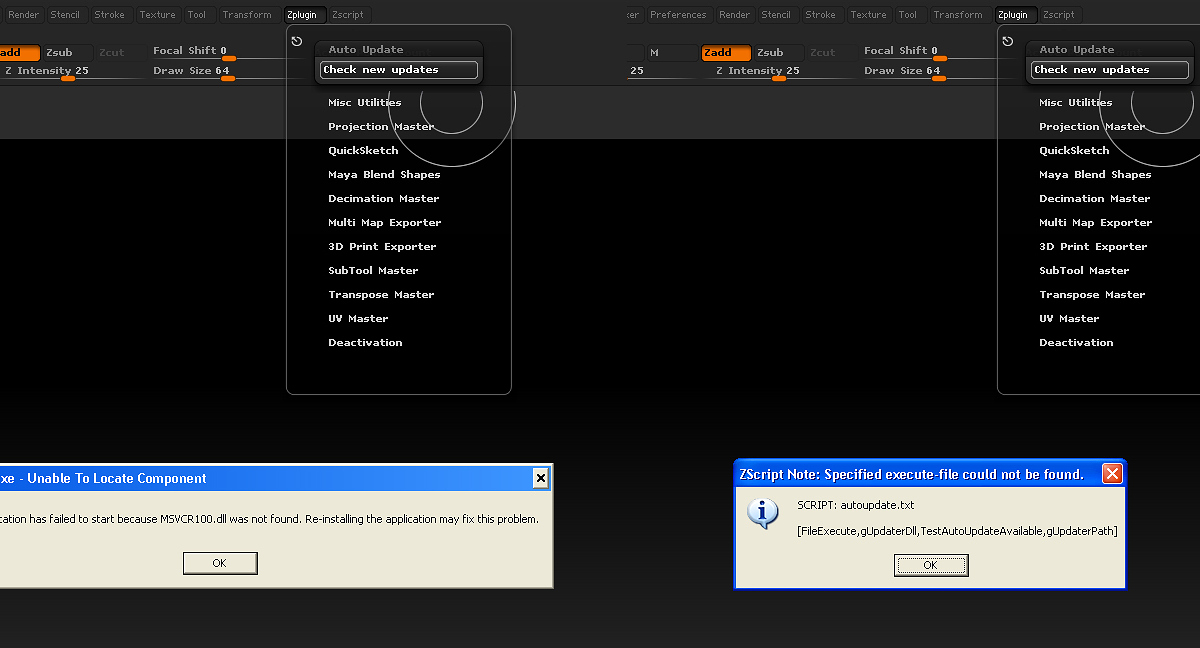The height and width of the screenshot is (648, 1200).
Task: Open the Zscript menu
Action: tap(348, 14)
